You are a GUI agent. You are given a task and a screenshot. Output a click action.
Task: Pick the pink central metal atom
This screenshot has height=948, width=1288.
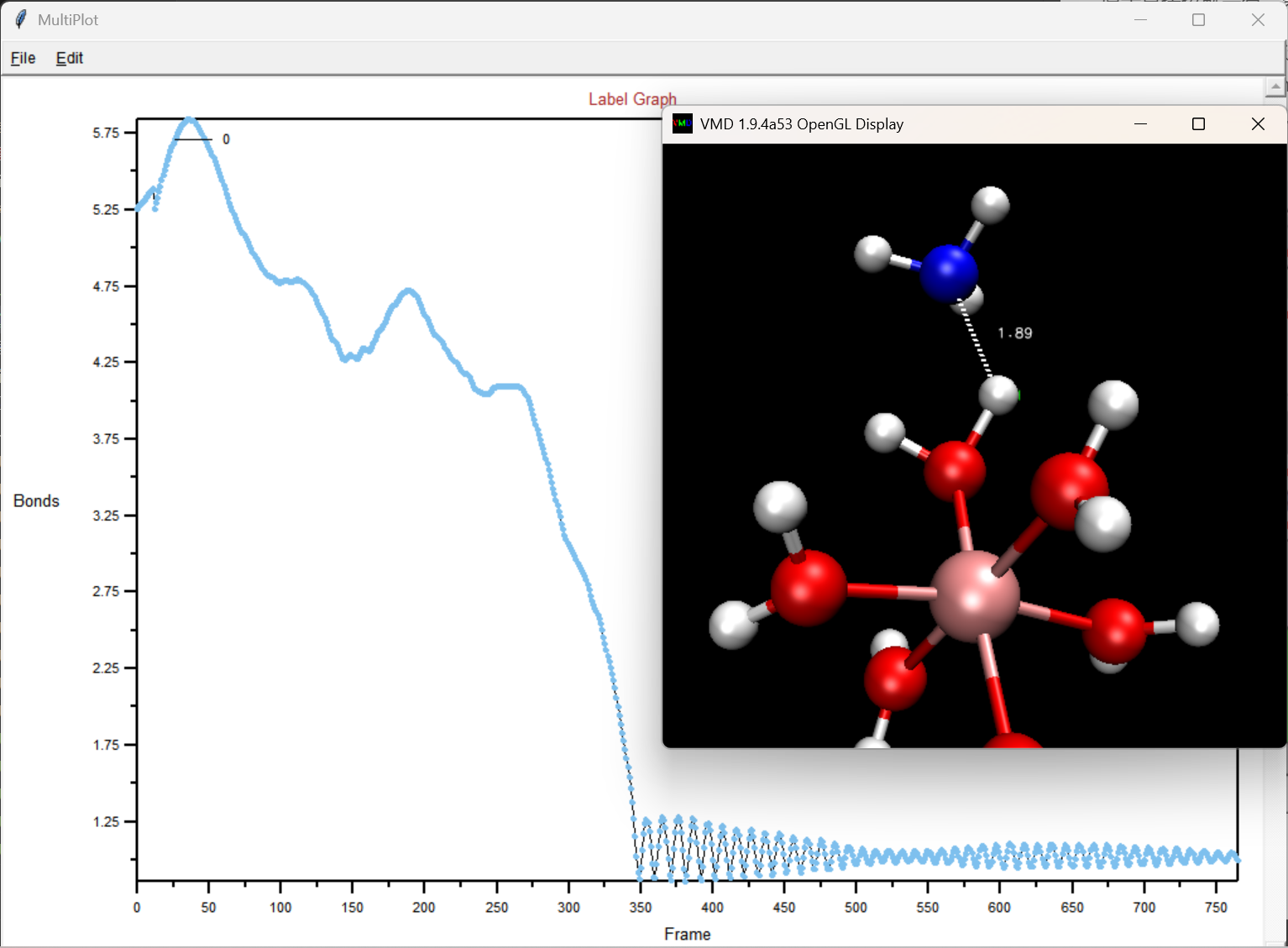974,596
